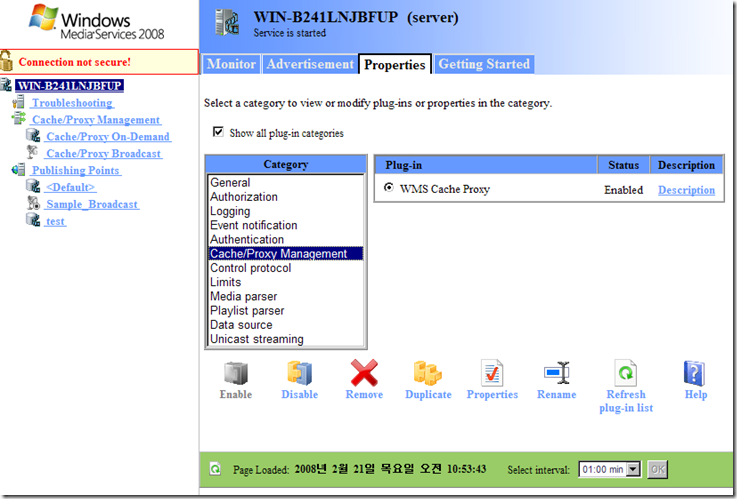737x499 pixels.
Task: Click the Disable plug-in icon
Action: click(299, 374)
